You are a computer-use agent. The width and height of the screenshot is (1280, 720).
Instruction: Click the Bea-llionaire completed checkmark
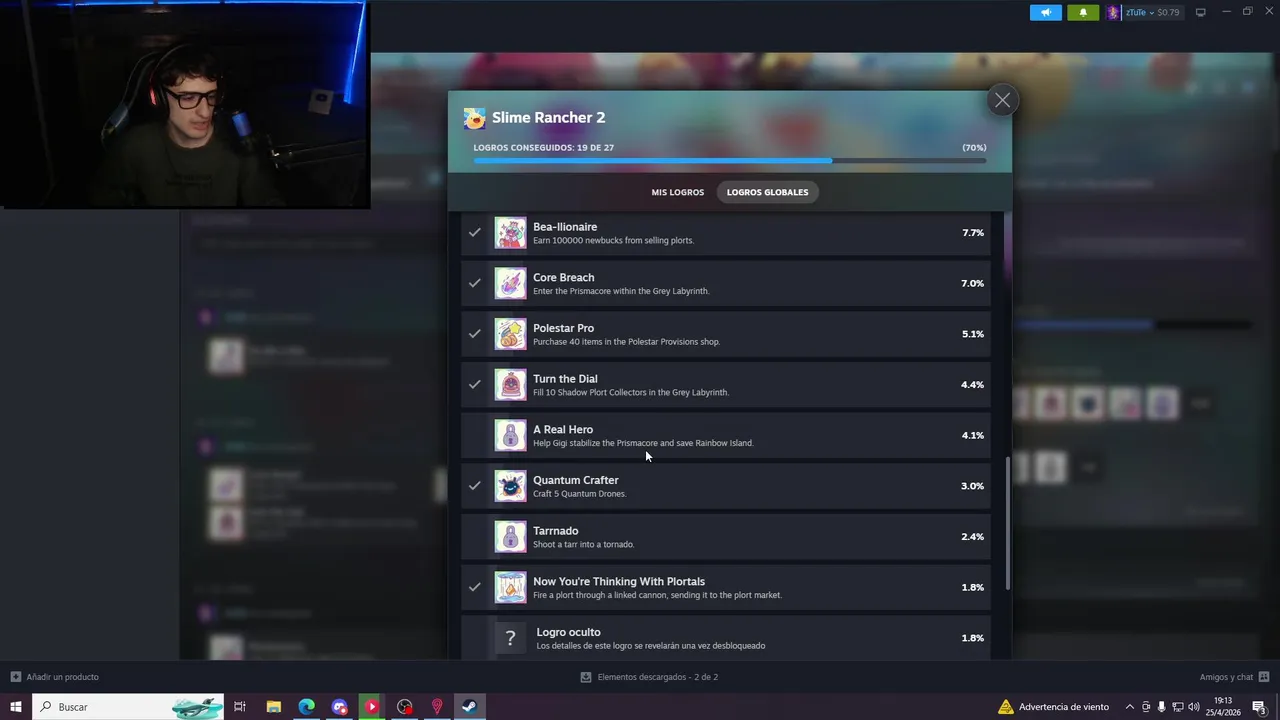tap(475, 232)
